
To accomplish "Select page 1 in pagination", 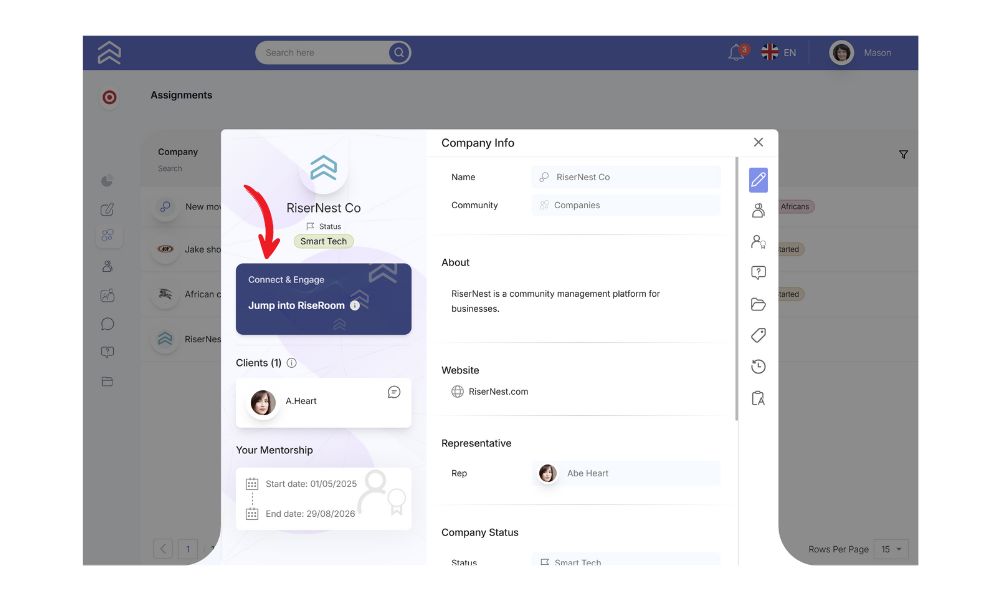I will click(x=188, y=549).
